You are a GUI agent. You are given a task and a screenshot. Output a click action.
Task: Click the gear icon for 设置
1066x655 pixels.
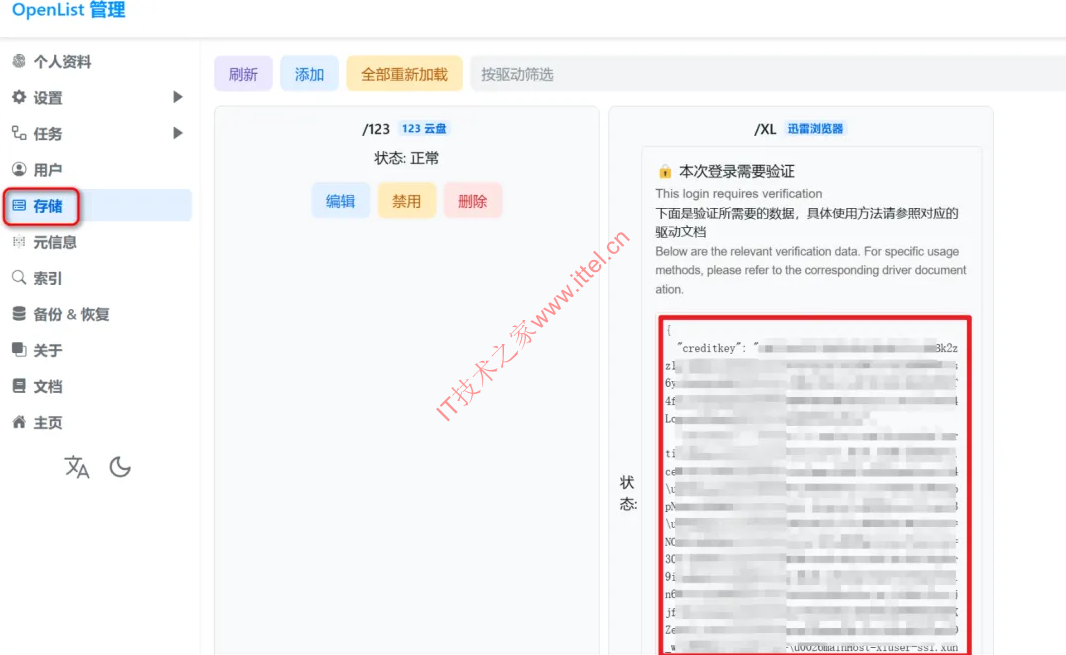tap(19, 98)
